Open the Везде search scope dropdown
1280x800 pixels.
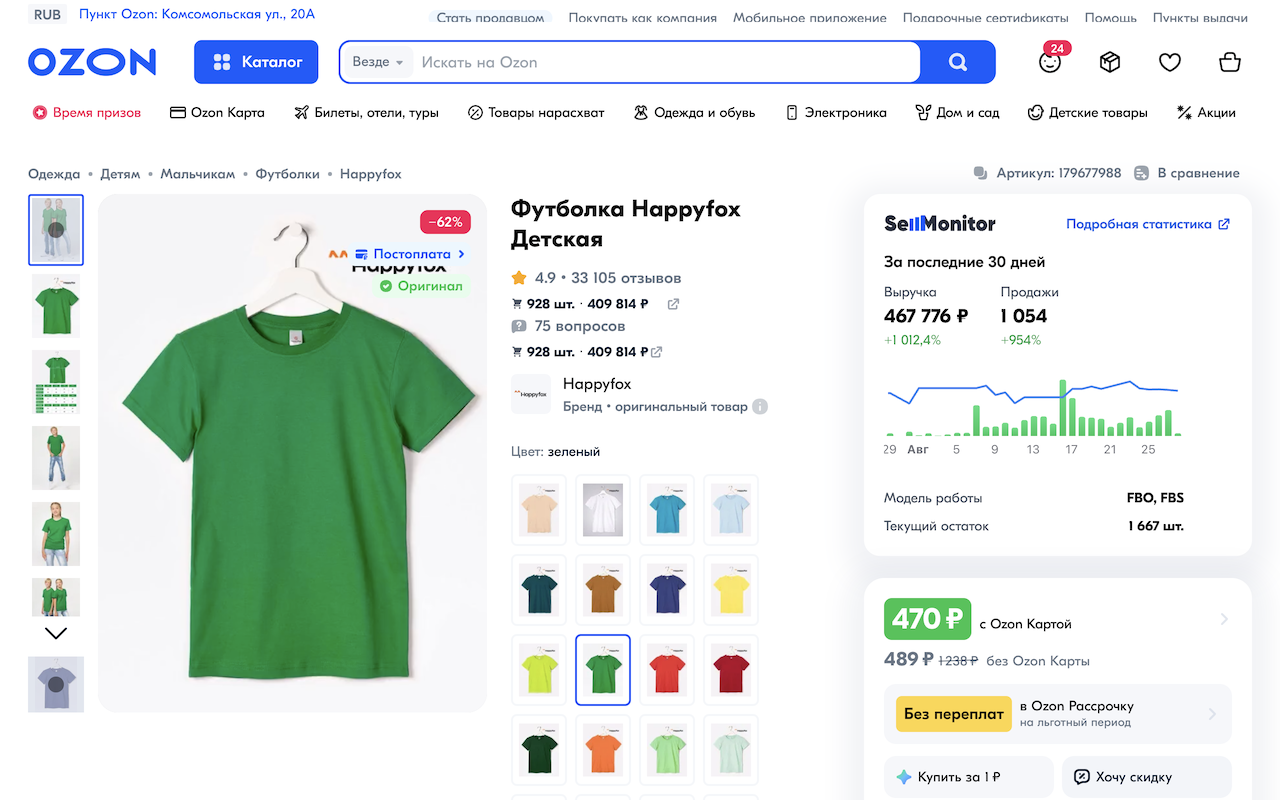(377, 61)
